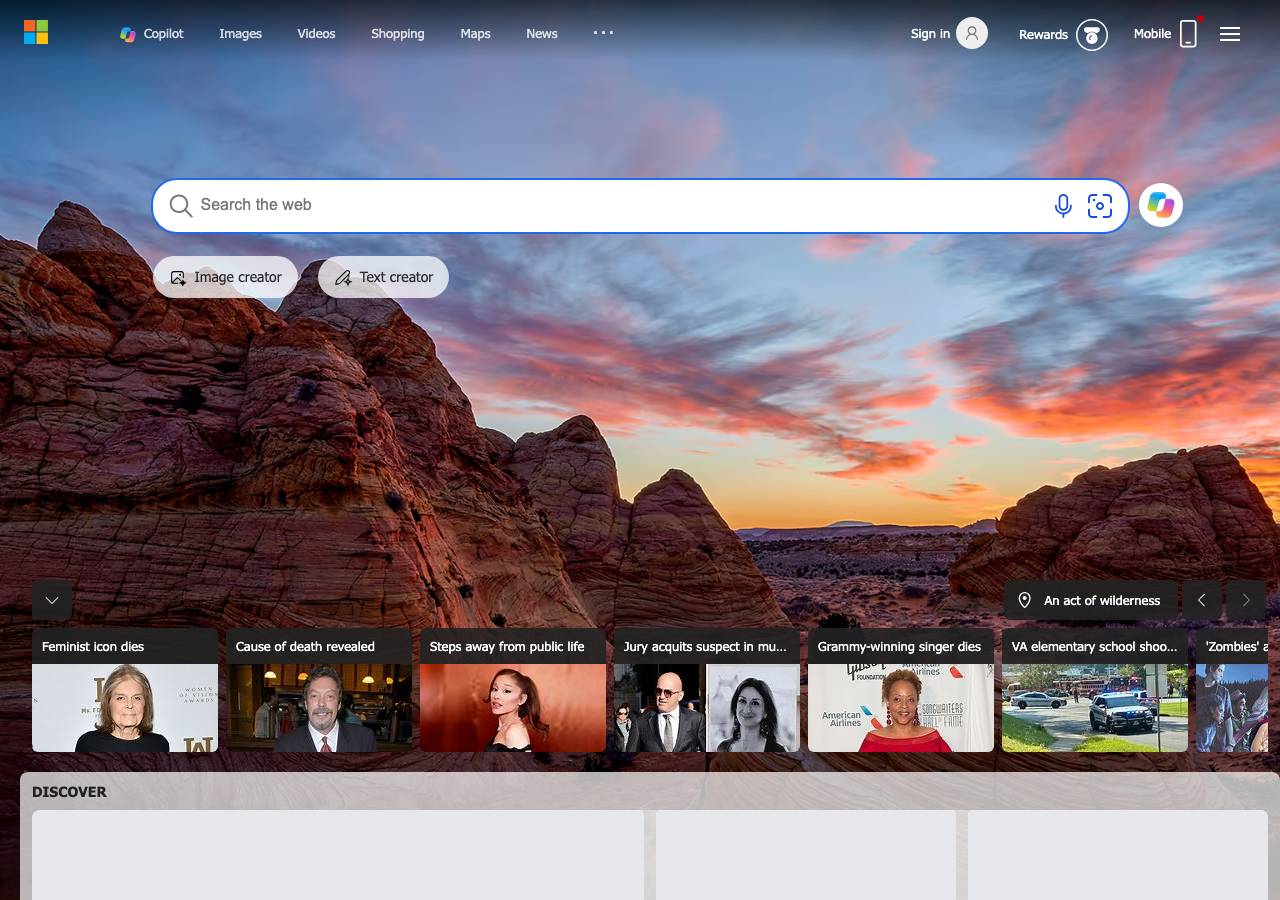This screenshot has height=900, width=1280.
Task: Open Copilot from the top navigation
Action: tap(152, 34)
